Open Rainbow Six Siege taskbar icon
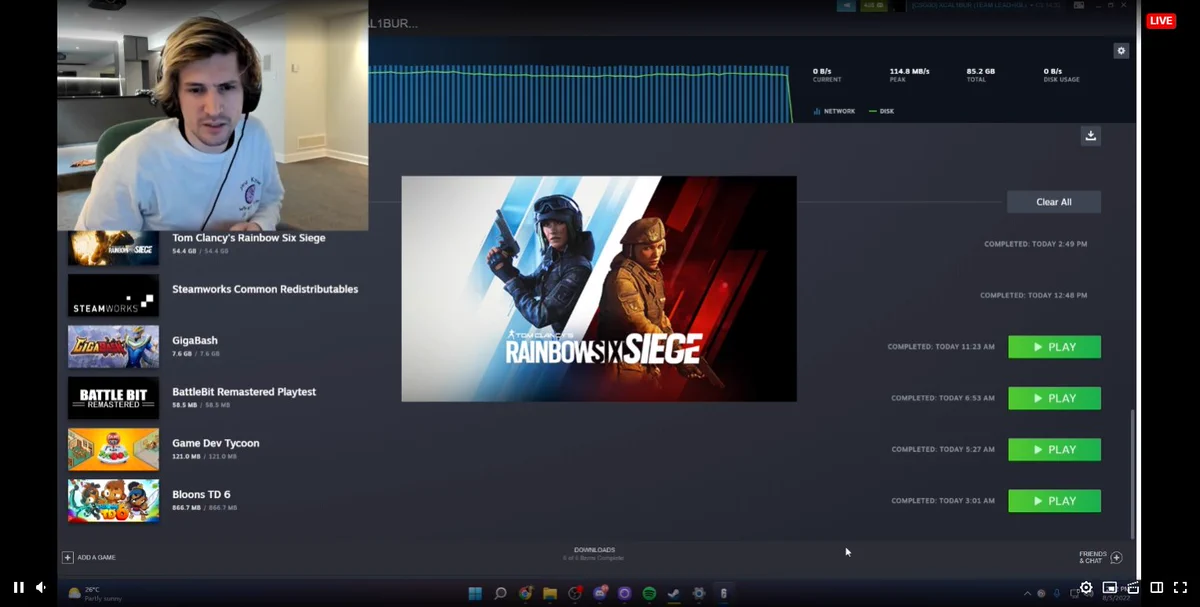The image size is (1200, 607). 724,593
